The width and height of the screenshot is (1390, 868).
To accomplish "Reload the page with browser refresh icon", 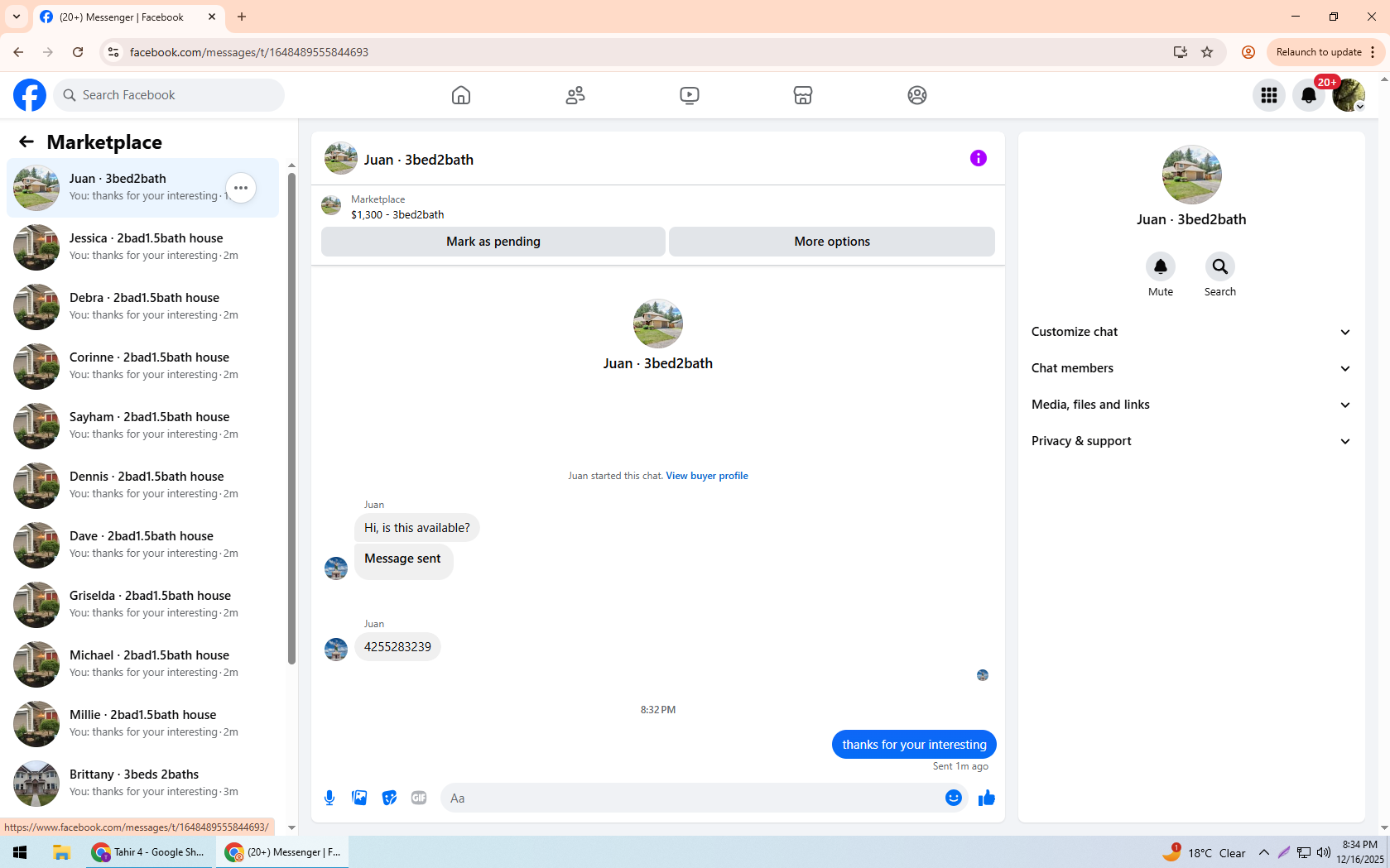I will pyautogui.click(x=78, y=52).
